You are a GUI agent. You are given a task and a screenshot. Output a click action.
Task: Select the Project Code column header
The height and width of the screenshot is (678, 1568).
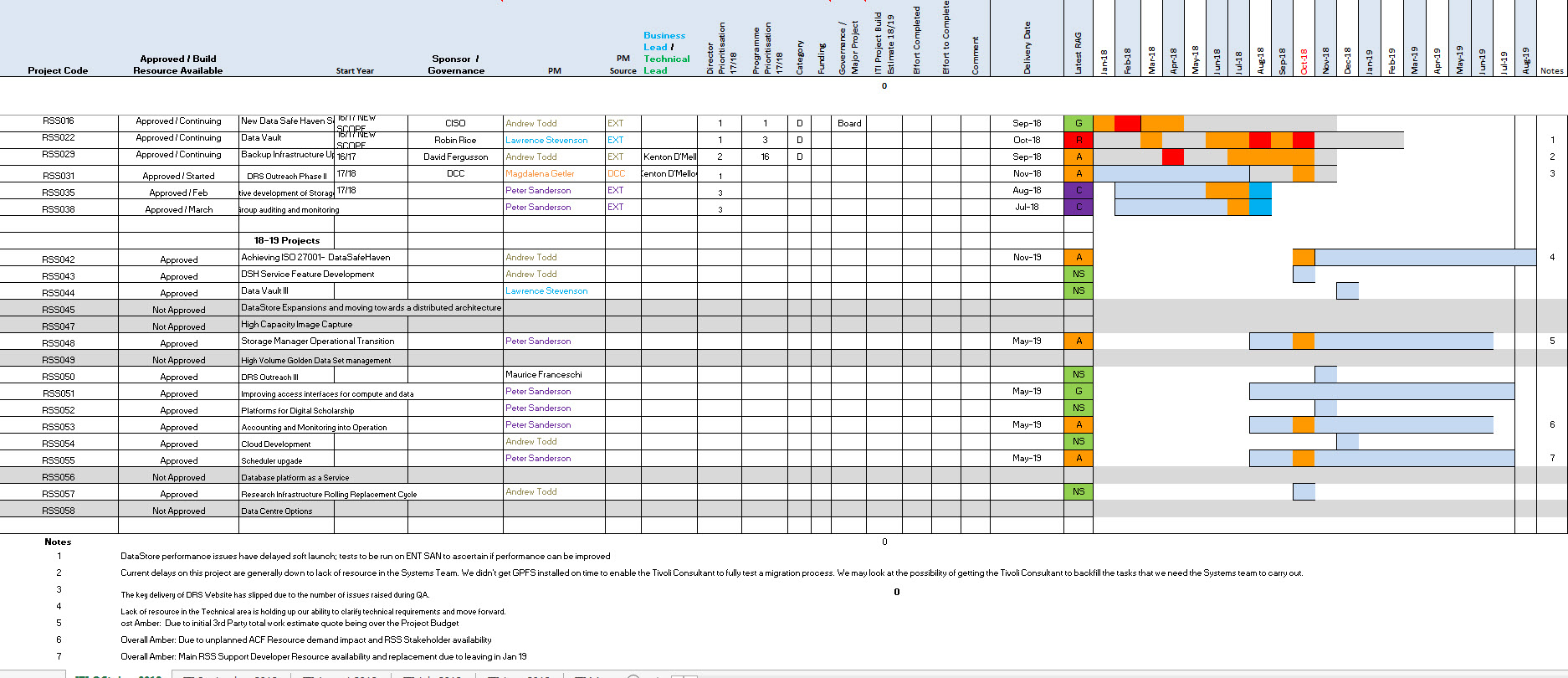[58, 70]
